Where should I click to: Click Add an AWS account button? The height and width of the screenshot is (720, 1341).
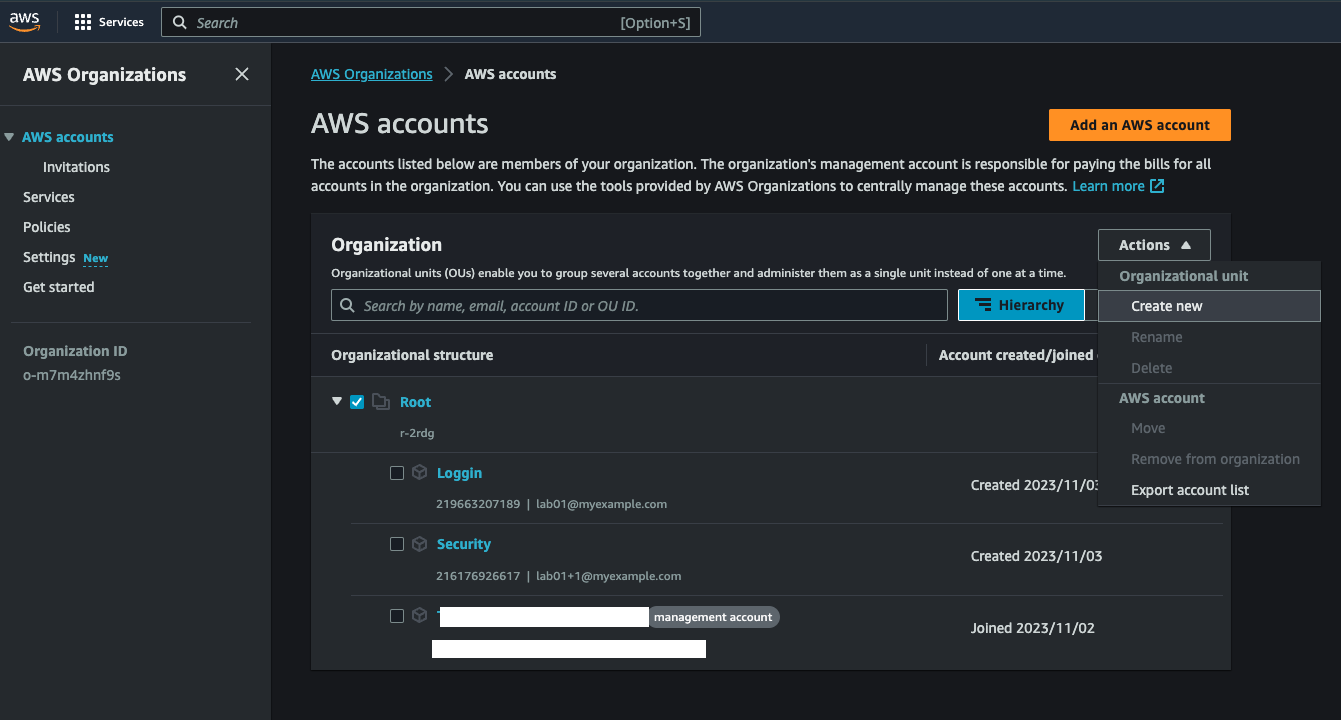pos(1139,125)
